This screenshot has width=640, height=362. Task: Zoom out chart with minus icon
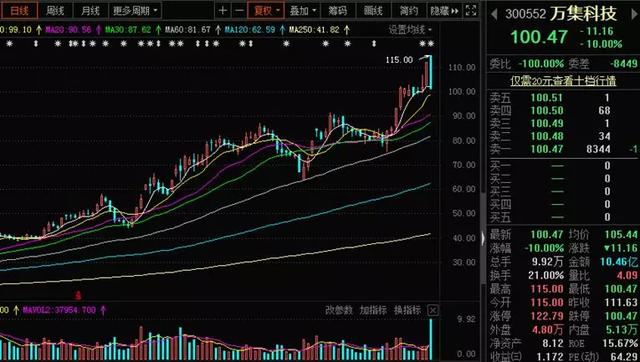coord(240,11)
